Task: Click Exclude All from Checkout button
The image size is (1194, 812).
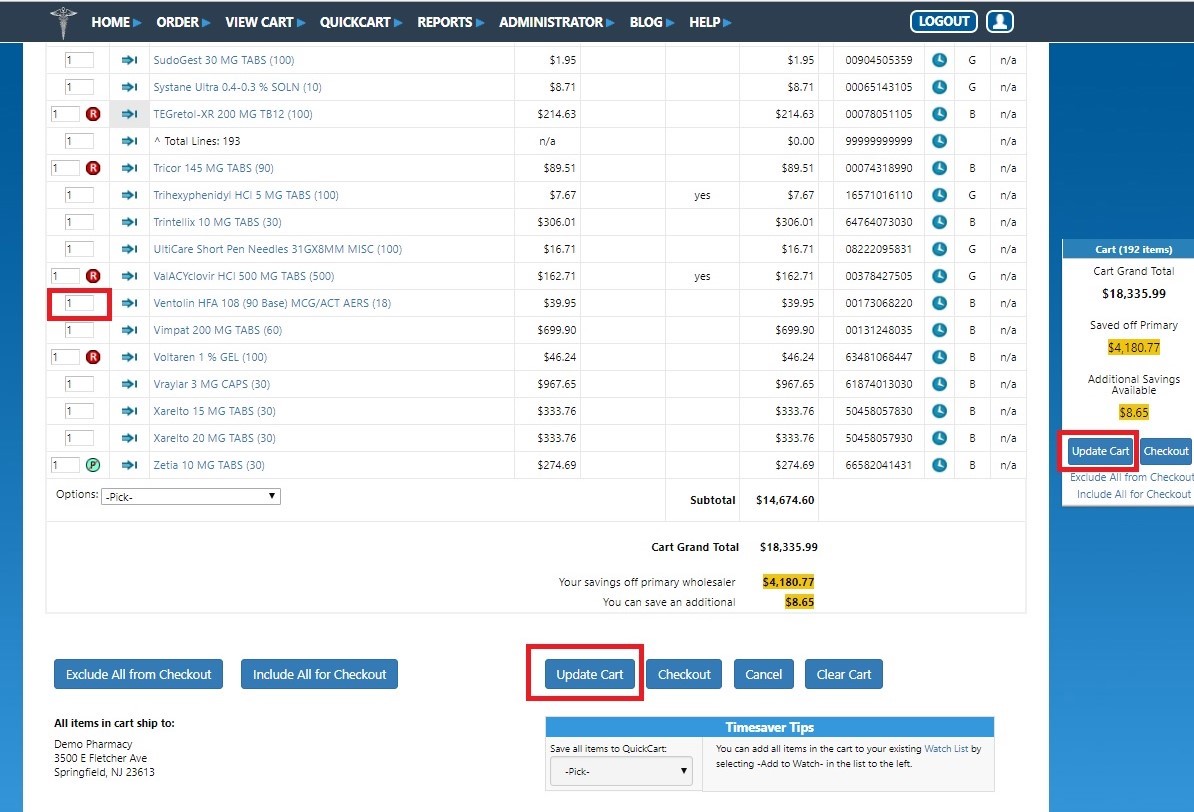Action: click(139, 674)
